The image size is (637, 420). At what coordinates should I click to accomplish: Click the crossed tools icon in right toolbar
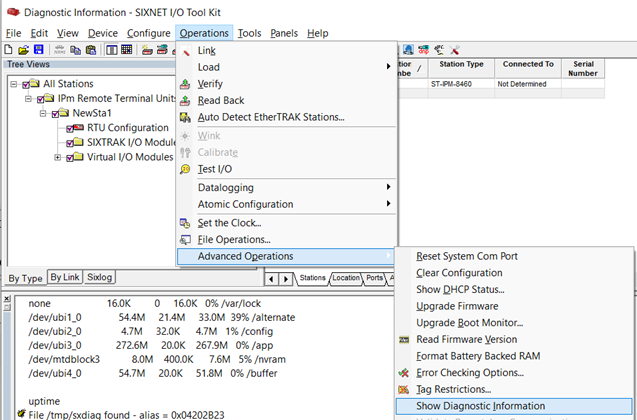point(455,50)
